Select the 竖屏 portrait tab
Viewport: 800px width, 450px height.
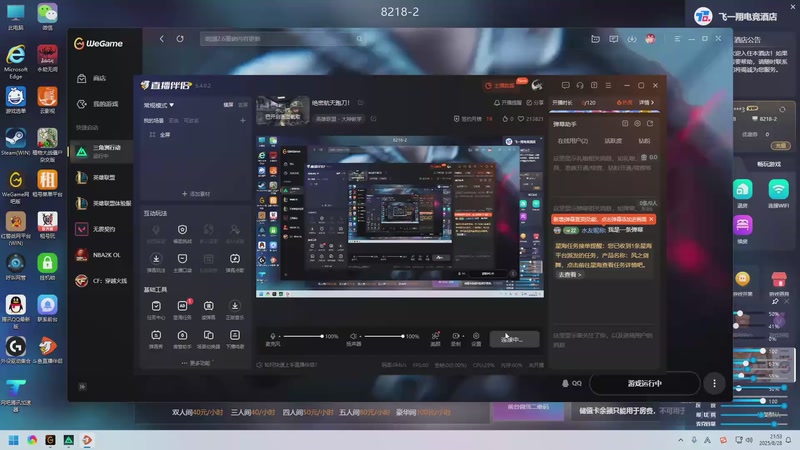click(x=243, y=105)
